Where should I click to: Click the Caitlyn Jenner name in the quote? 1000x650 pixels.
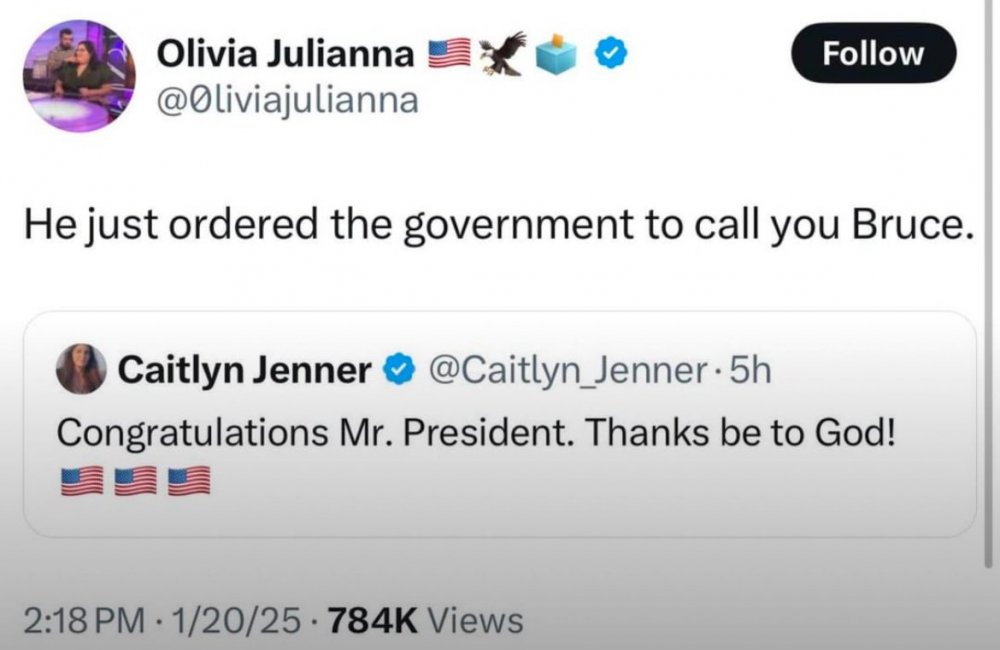click(244, 371)
